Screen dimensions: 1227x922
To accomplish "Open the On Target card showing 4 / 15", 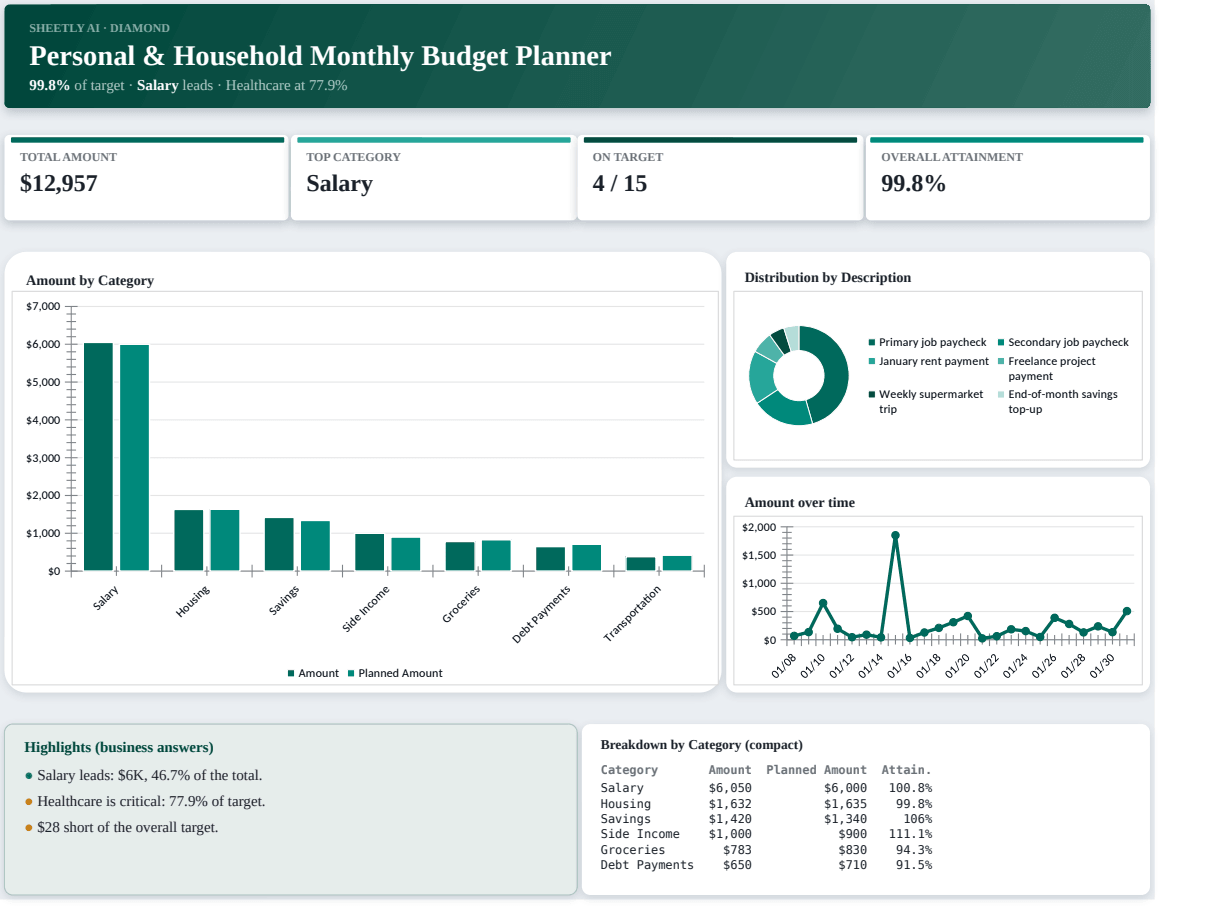I will pos(719,178).
